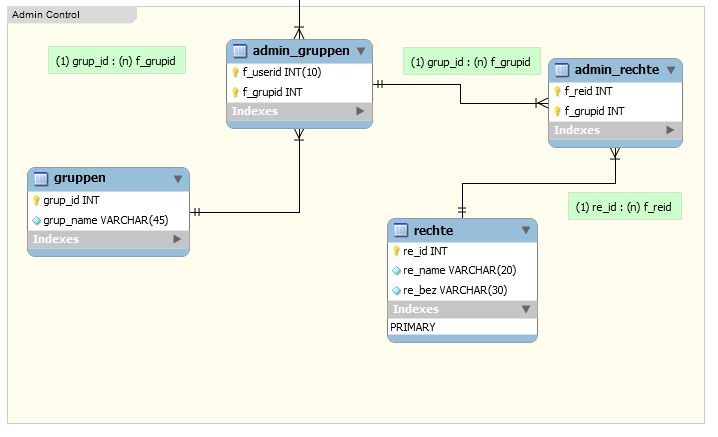This screenshot has width=718, height=437.
Task: Select the re_id to f_reid relationship label
Action: [624, 207]
